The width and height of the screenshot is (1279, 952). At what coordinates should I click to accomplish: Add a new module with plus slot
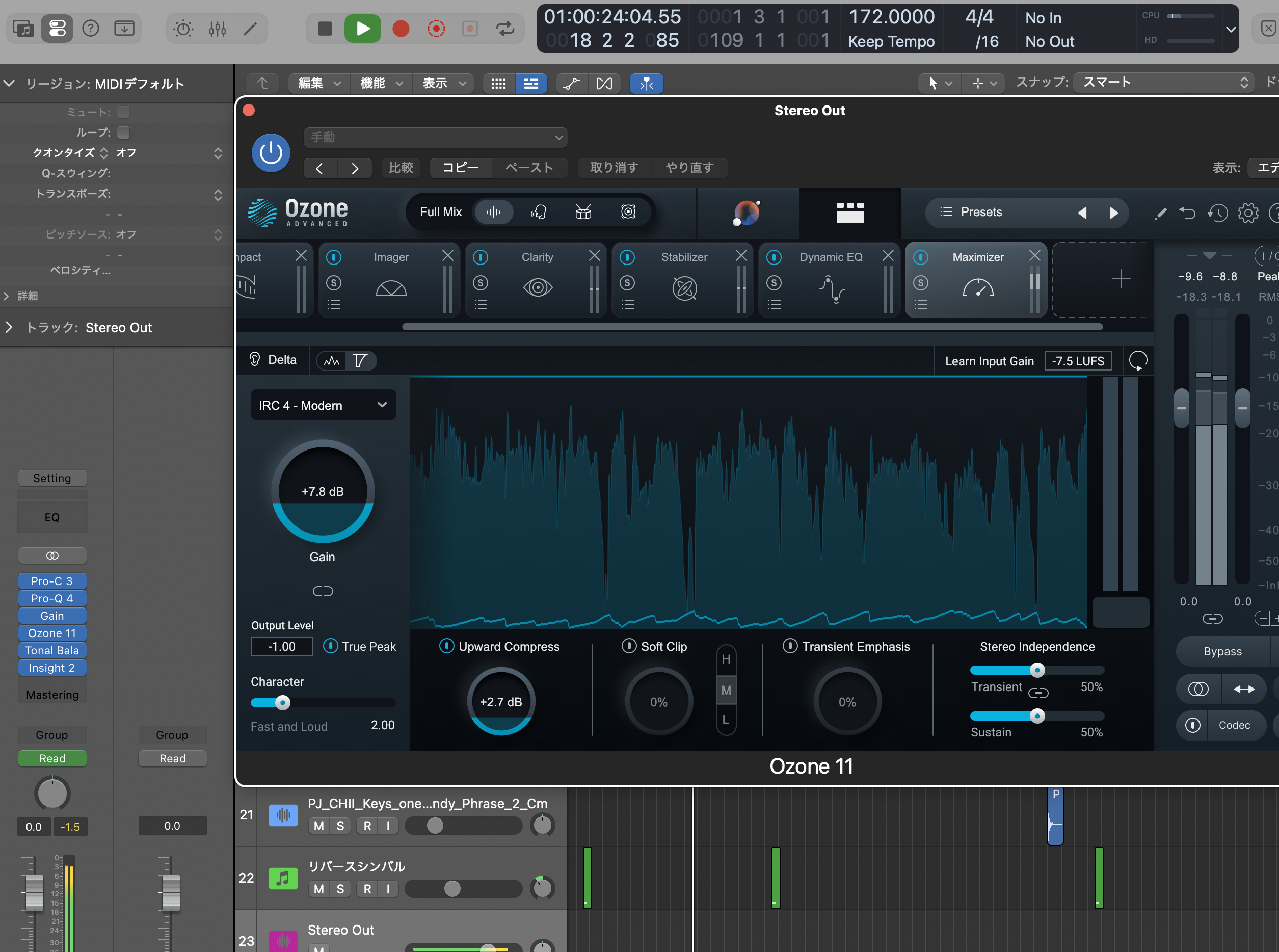[1121, 279]
